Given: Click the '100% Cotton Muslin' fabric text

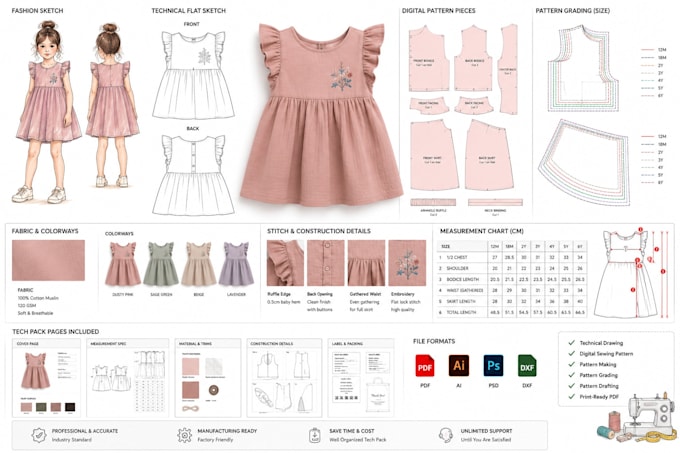Looking at the screenshot, I should [38, 298].
